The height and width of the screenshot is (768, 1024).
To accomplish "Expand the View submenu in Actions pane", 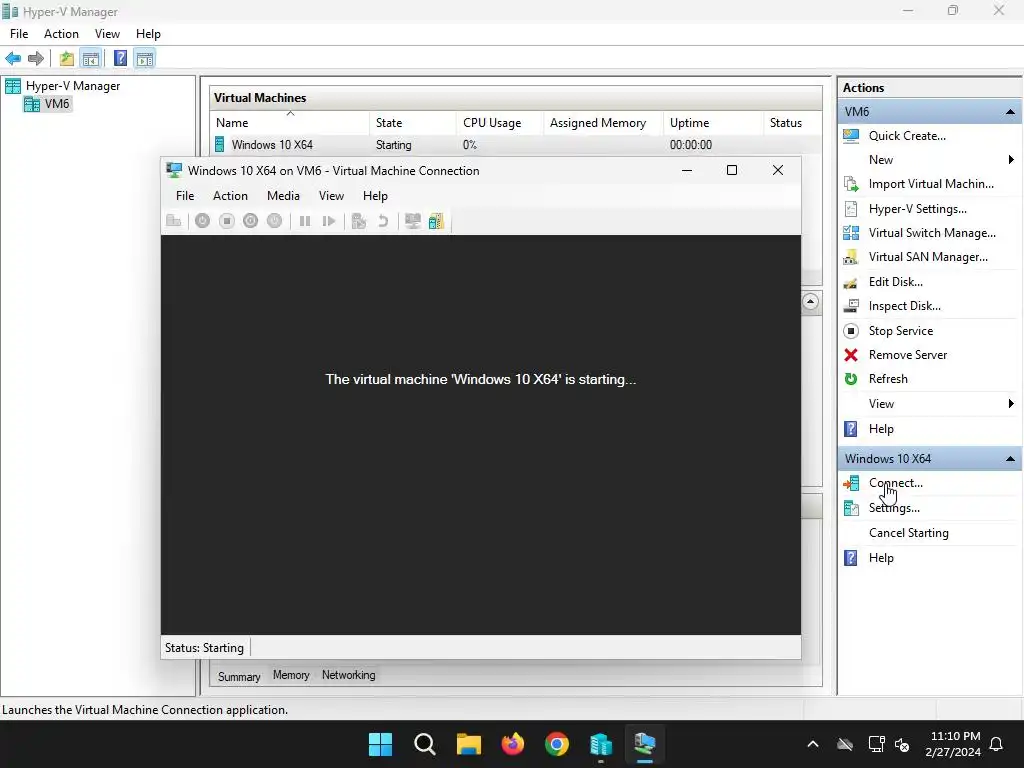I will pyautogui.click(x=1011, y=404).
